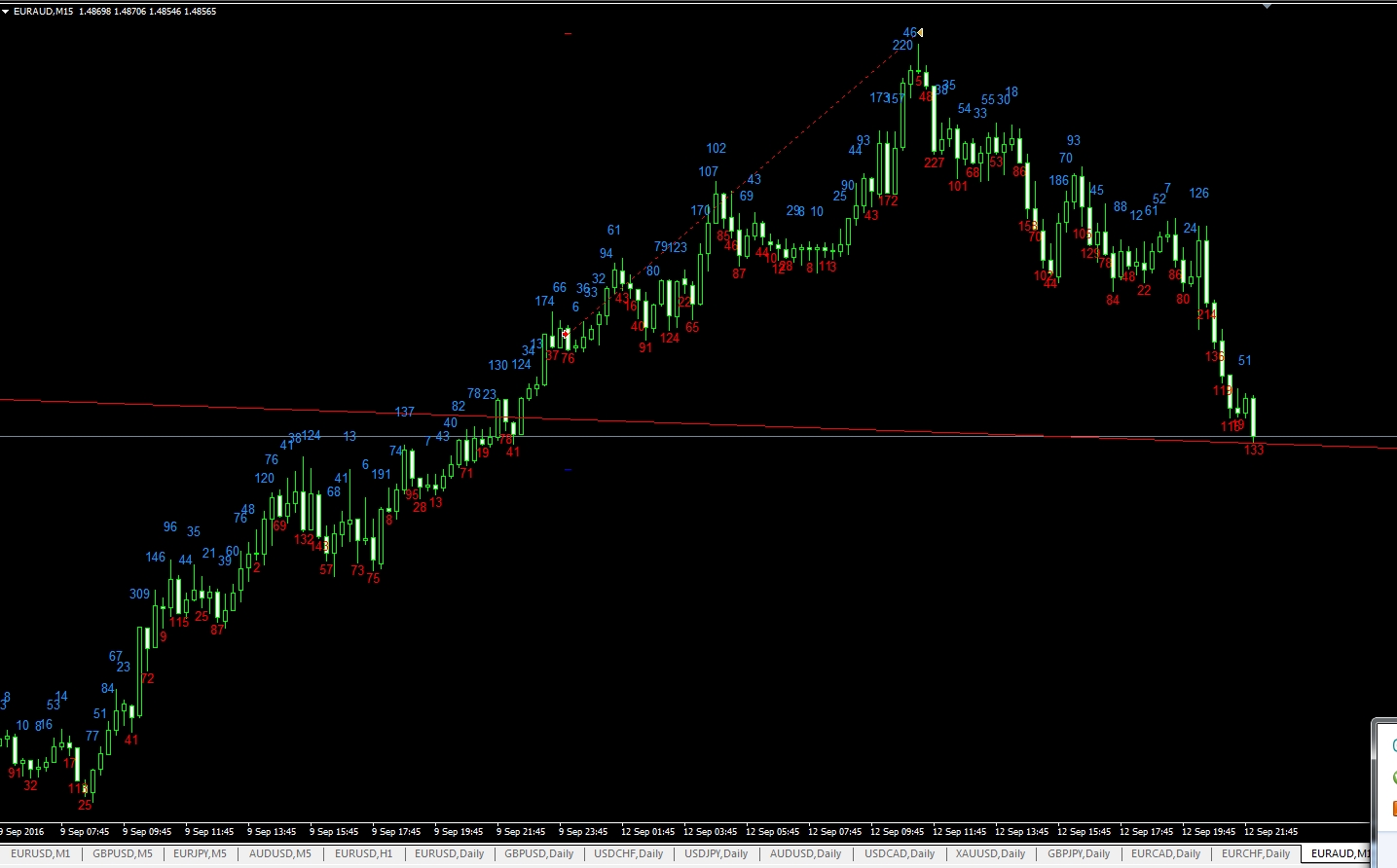Select the USDCAD,Daily chart tab

pos(900,853)
